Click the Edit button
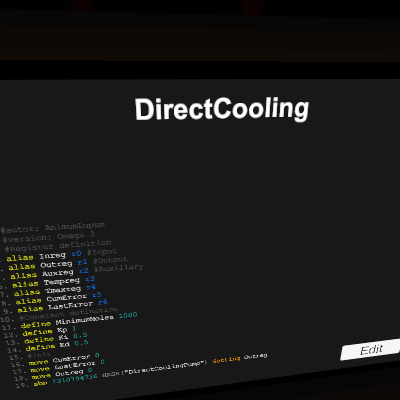 pyautogui.click(x=371, y=350)
